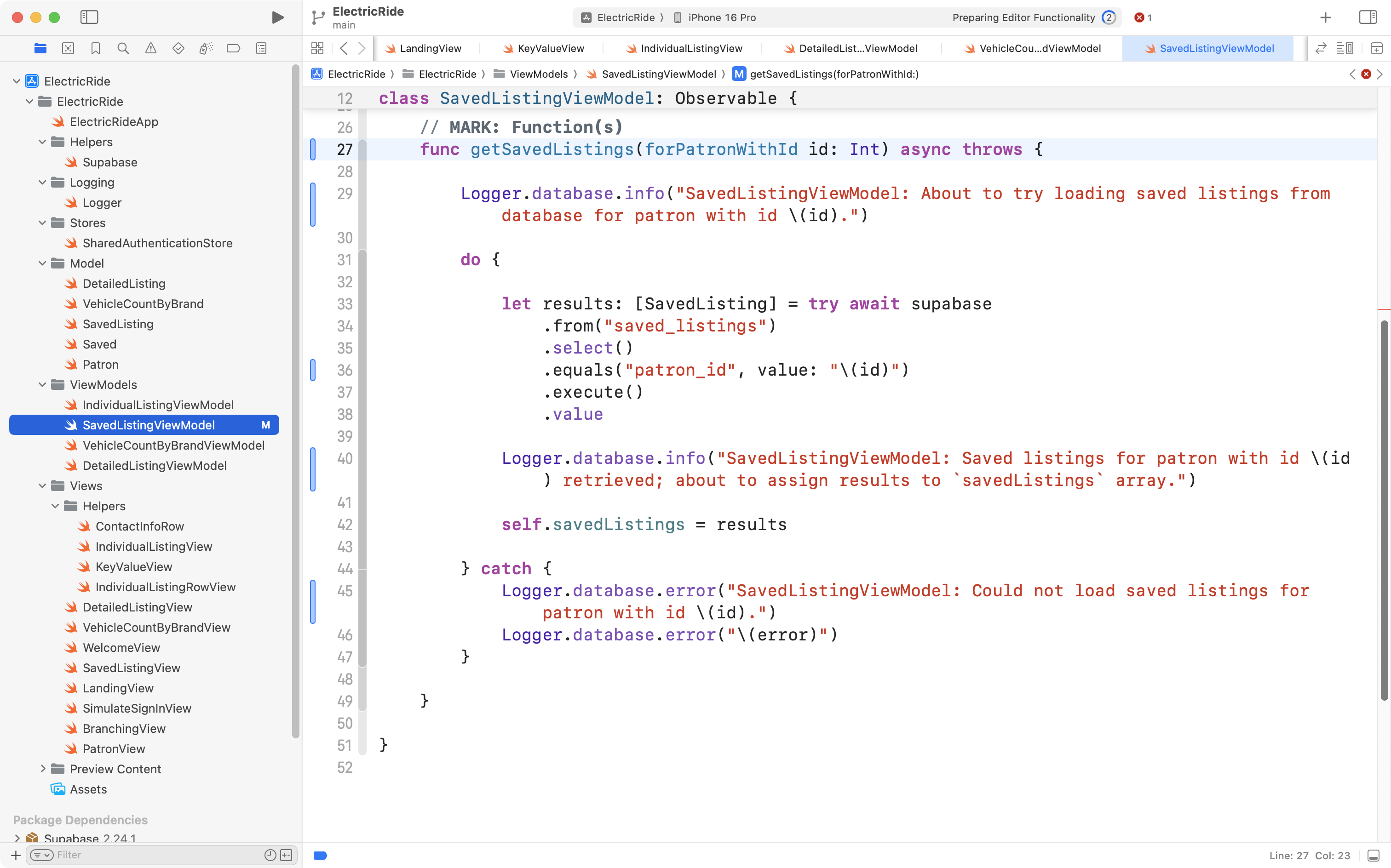The height and width of the screenshot is (868, 1391).
Task: Click the red error indicator in toolbar
Action: [x=1142, y=17]
